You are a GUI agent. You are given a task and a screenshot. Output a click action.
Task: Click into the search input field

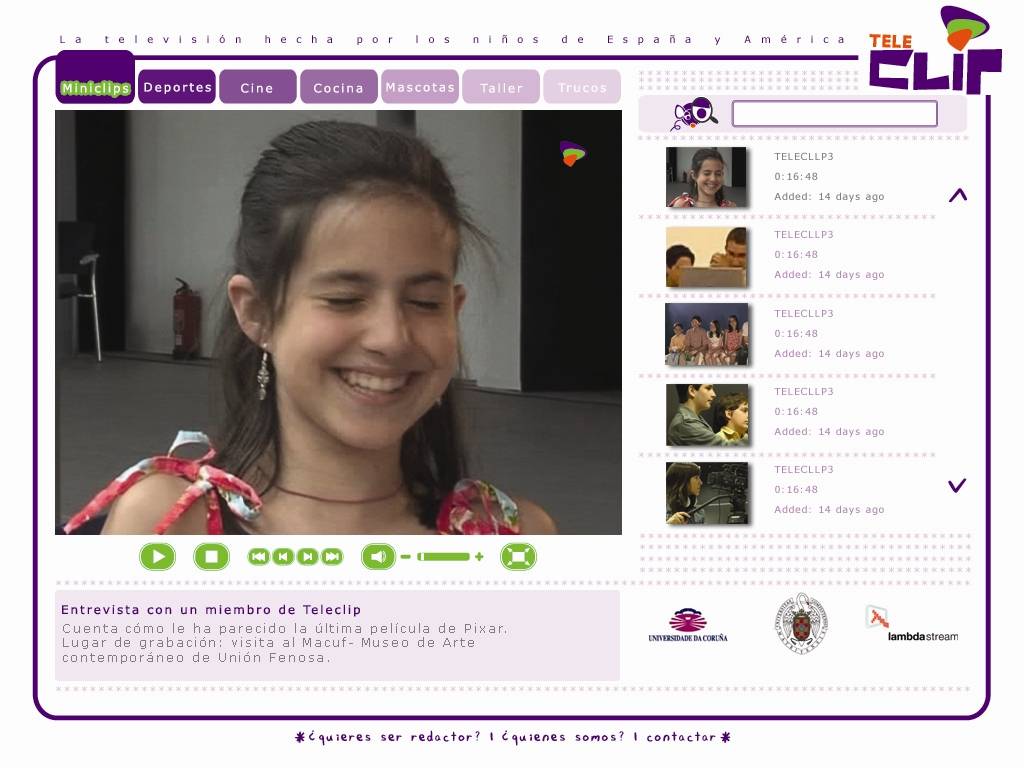(x=835, y=114)
